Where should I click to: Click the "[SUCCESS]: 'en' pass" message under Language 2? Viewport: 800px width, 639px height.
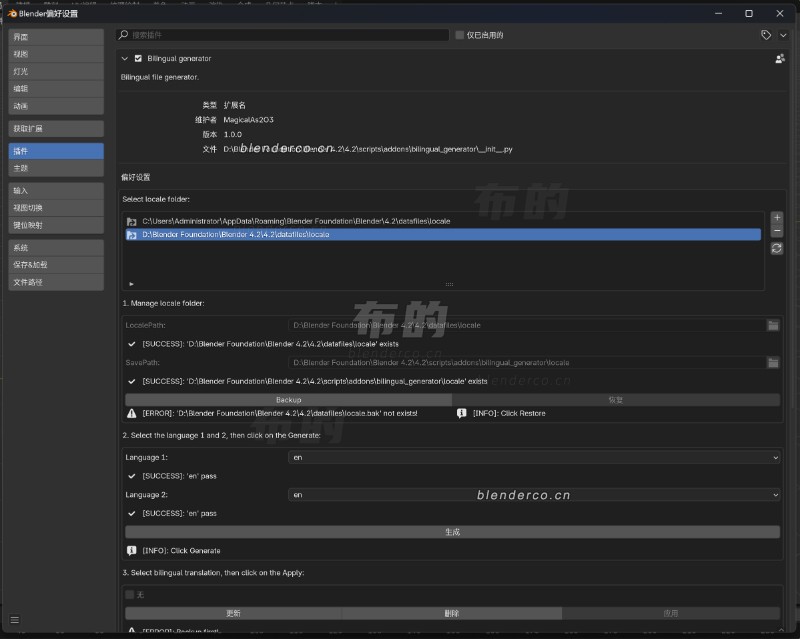coord(180,513)
